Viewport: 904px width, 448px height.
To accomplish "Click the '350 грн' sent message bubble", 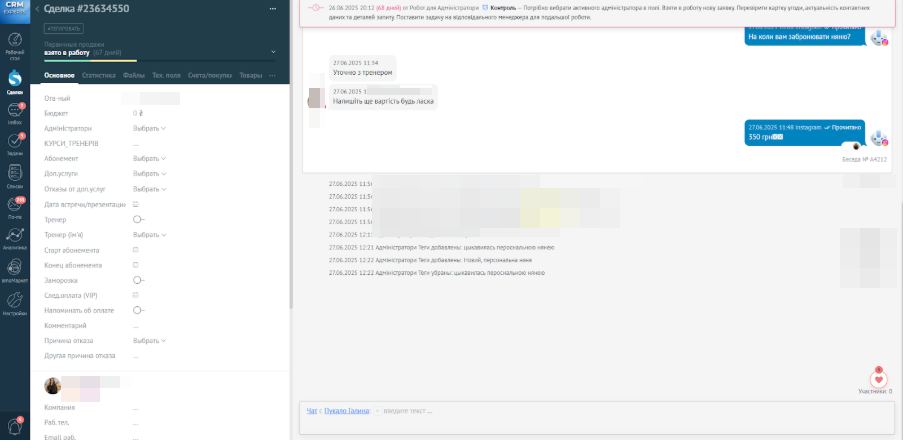I will 805,133.
